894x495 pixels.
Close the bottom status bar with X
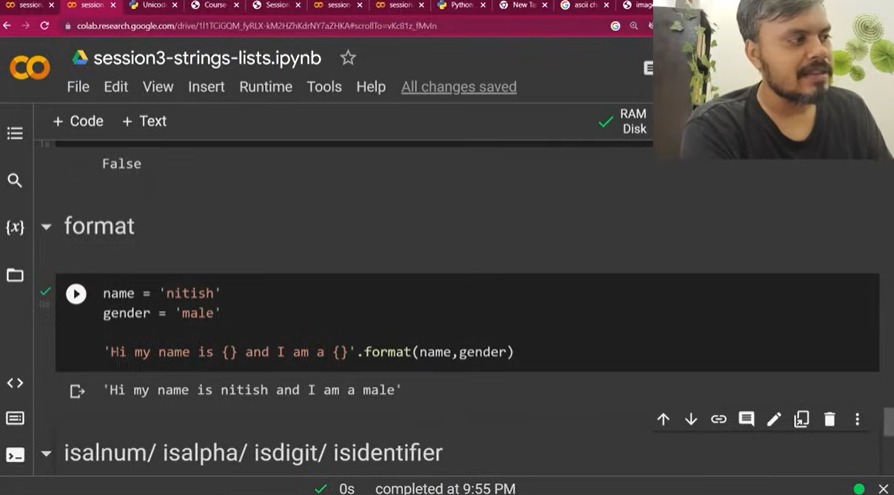(883, 489)
